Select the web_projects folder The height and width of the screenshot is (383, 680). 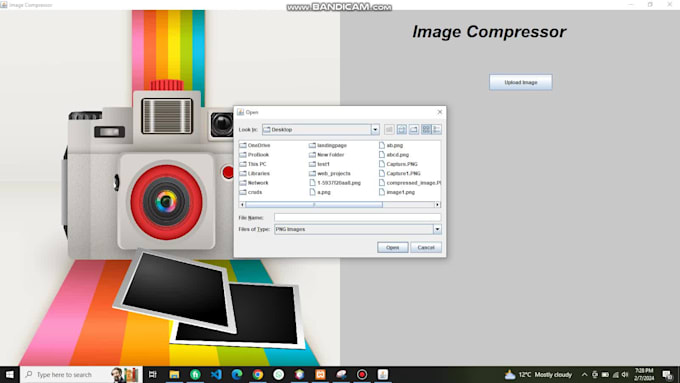[x=330, y=173]
